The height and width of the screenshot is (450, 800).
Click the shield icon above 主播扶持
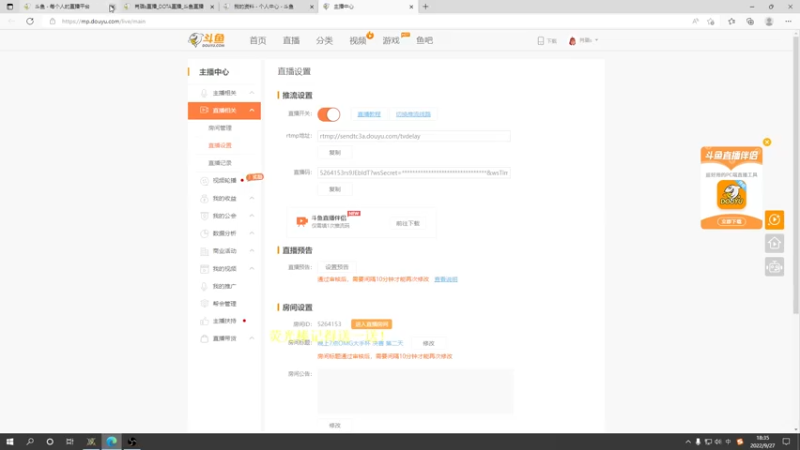coord(204,304)
